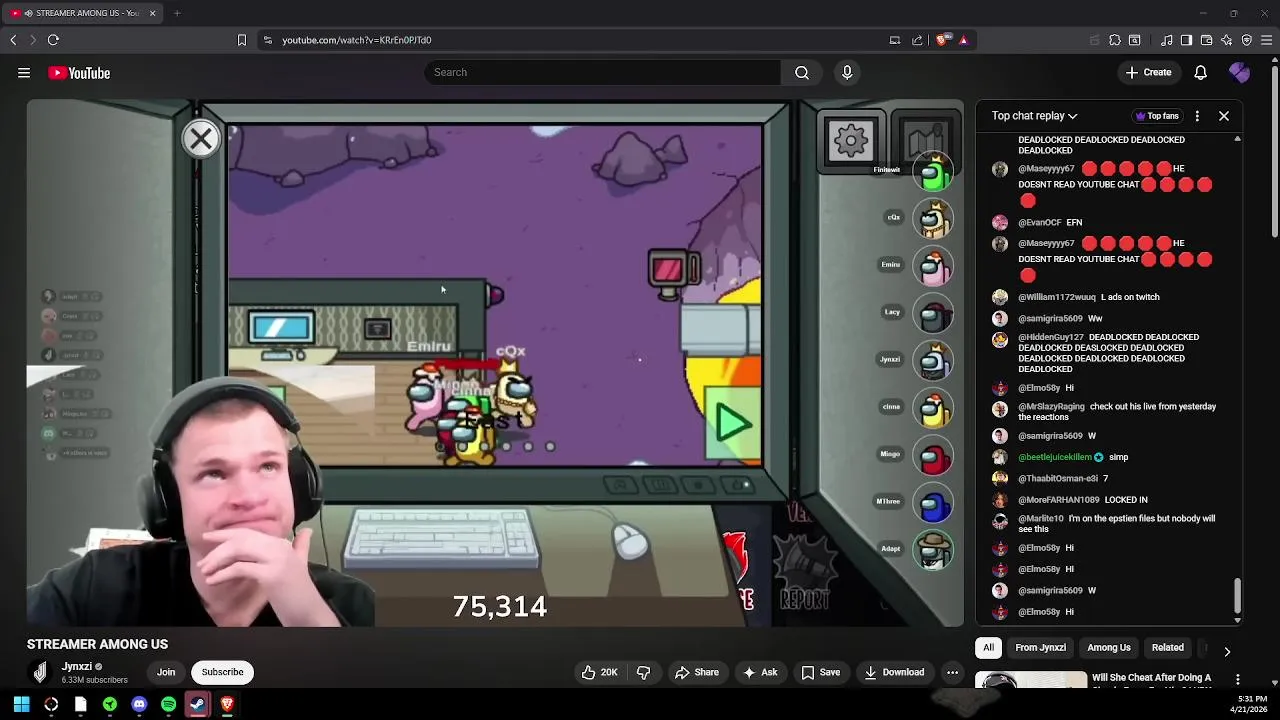Dislike the video
The width and height of the screenshot is (1280, 720).
pyautogui.click(x=643, y=672)
